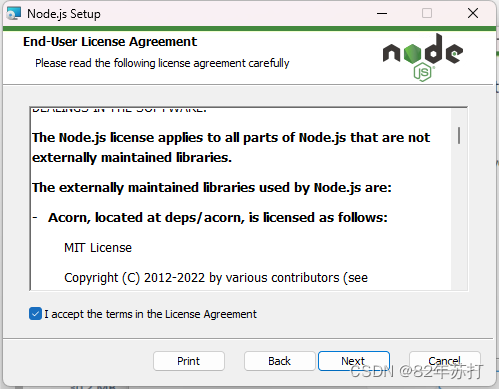499x389 pixels.
Task: Minimize the Node.js Setup window
Action: tap(382, 13)
